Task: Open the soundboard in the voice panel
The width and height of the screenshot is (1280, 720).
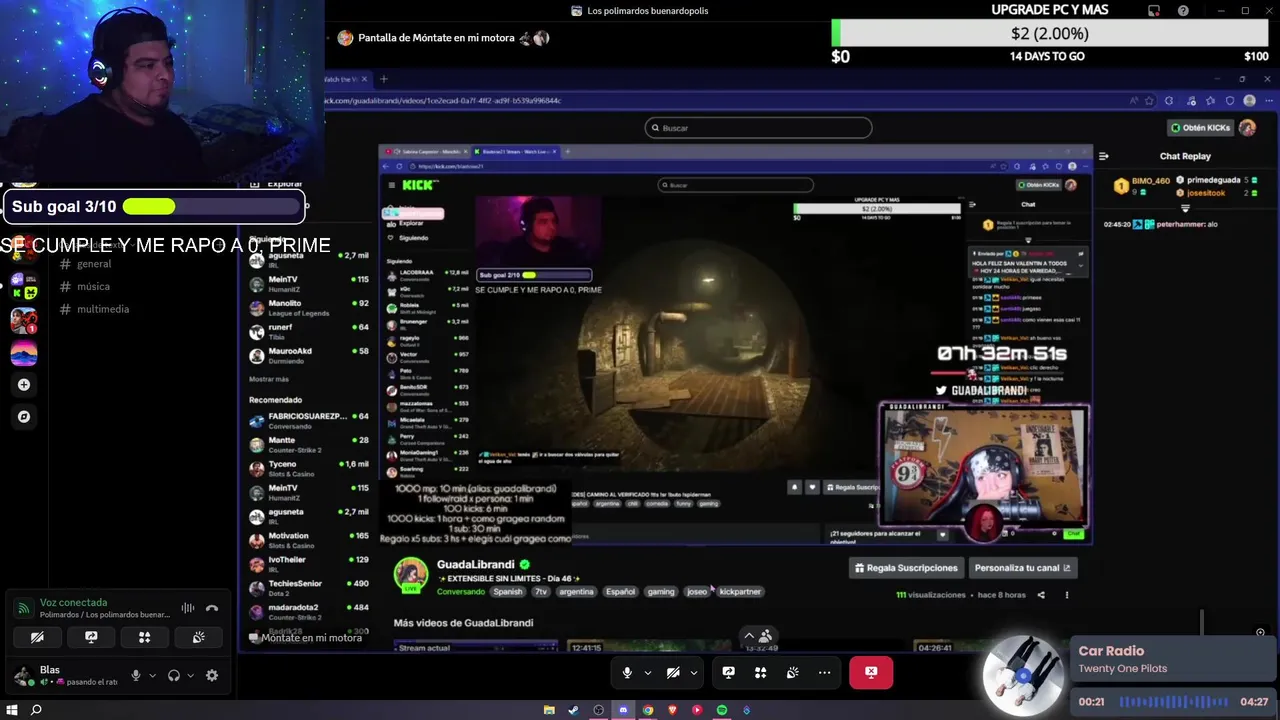Action: pos(199,637)
